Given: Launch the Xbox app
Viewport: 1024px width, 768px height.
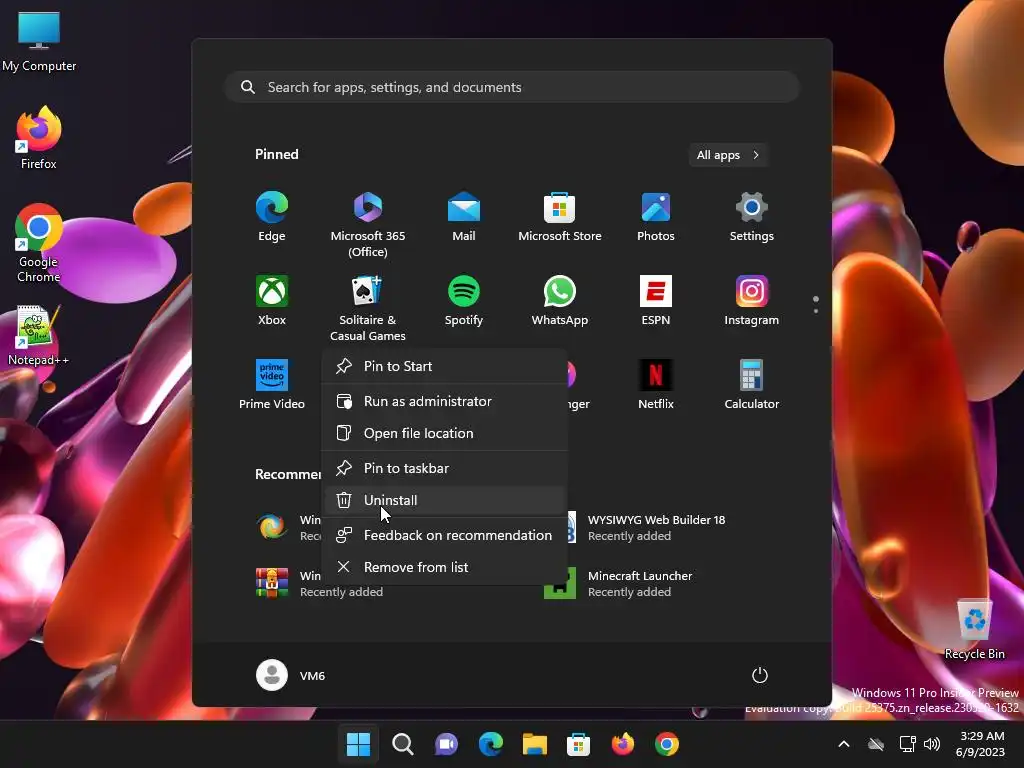Looking at the screenshot, I should coord(272,301).
